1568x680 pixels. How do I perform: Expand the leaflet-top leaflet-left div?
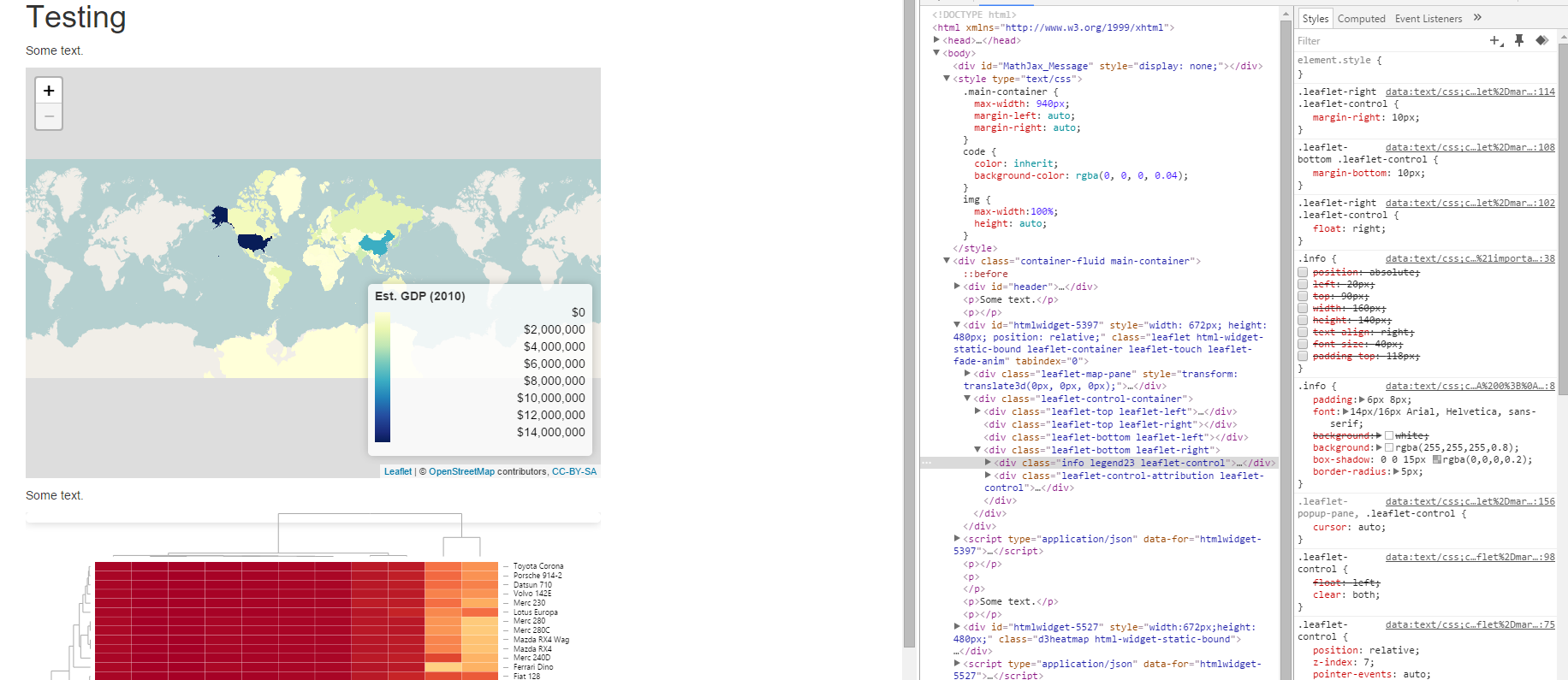point(977,411)
